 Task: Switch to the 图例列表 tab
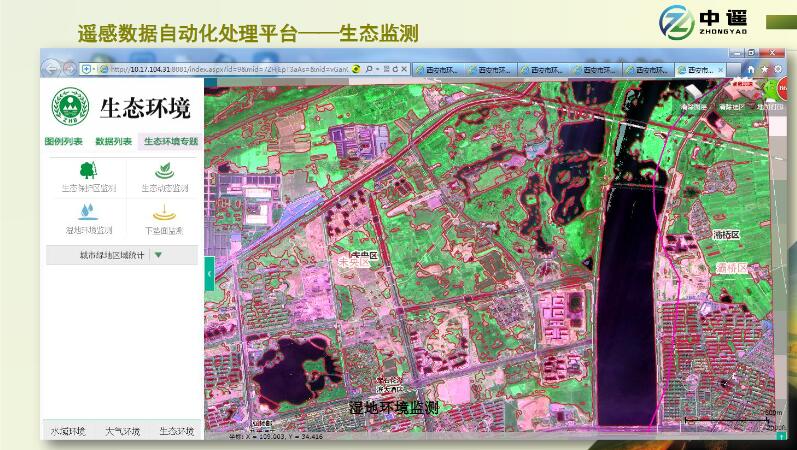pos(64,141)
